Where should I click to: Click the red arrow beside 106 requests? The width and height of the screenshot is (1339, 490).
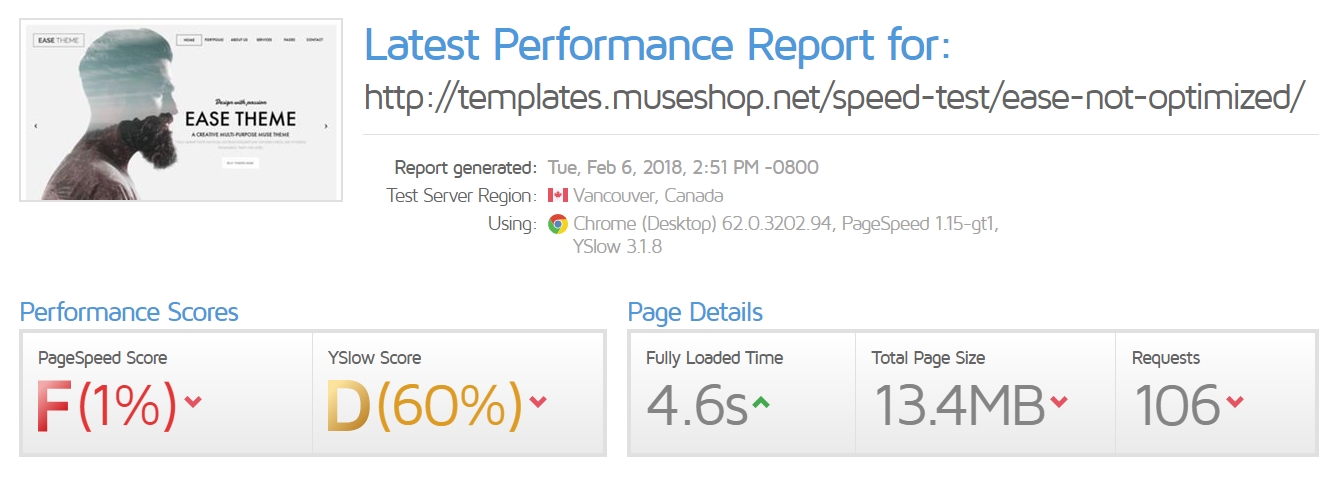[x=1235, y=402]
